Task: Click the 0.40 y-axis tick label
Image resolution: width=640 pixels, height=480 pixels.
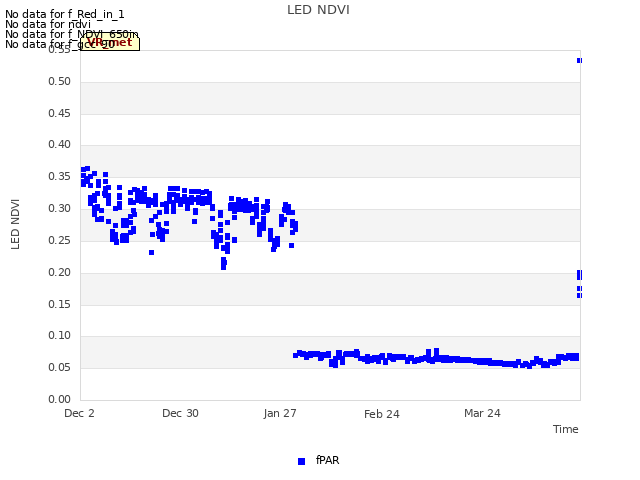Action: click(59, 144)
